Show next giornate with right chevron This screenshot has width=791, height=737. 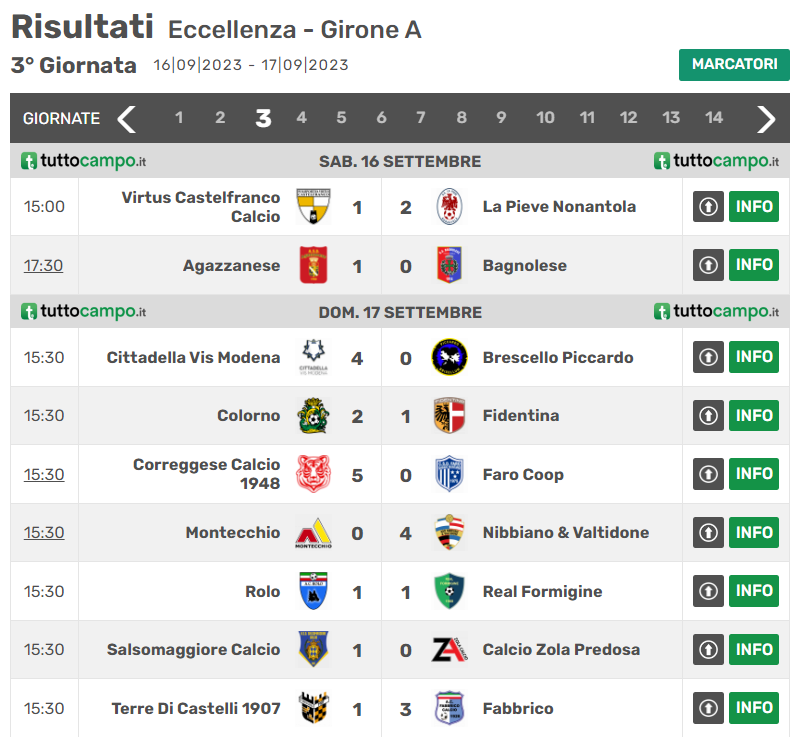tap(766, 119)
